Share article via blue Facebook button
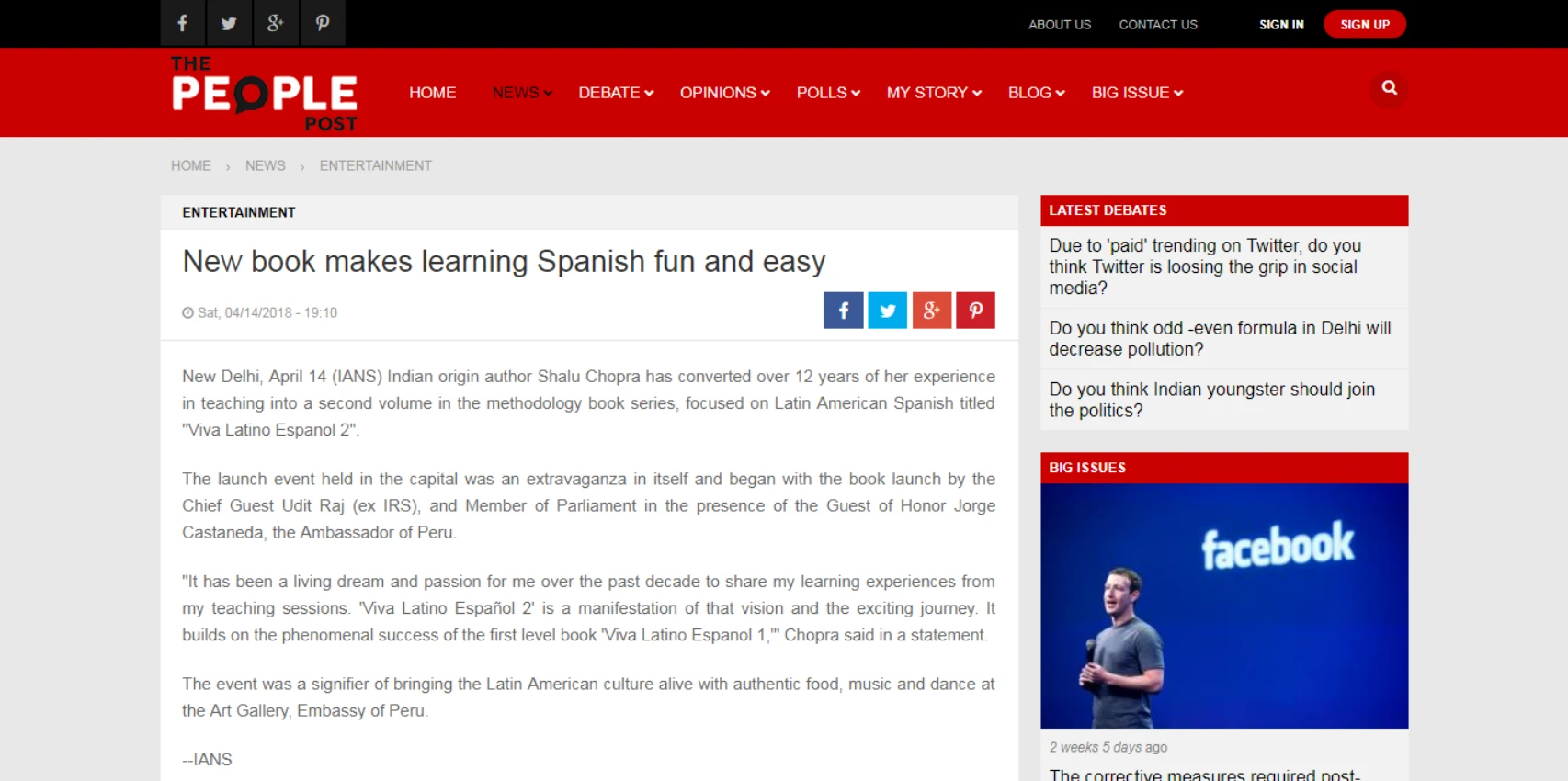Screen dimensions: 1568x781 point(843,311)
